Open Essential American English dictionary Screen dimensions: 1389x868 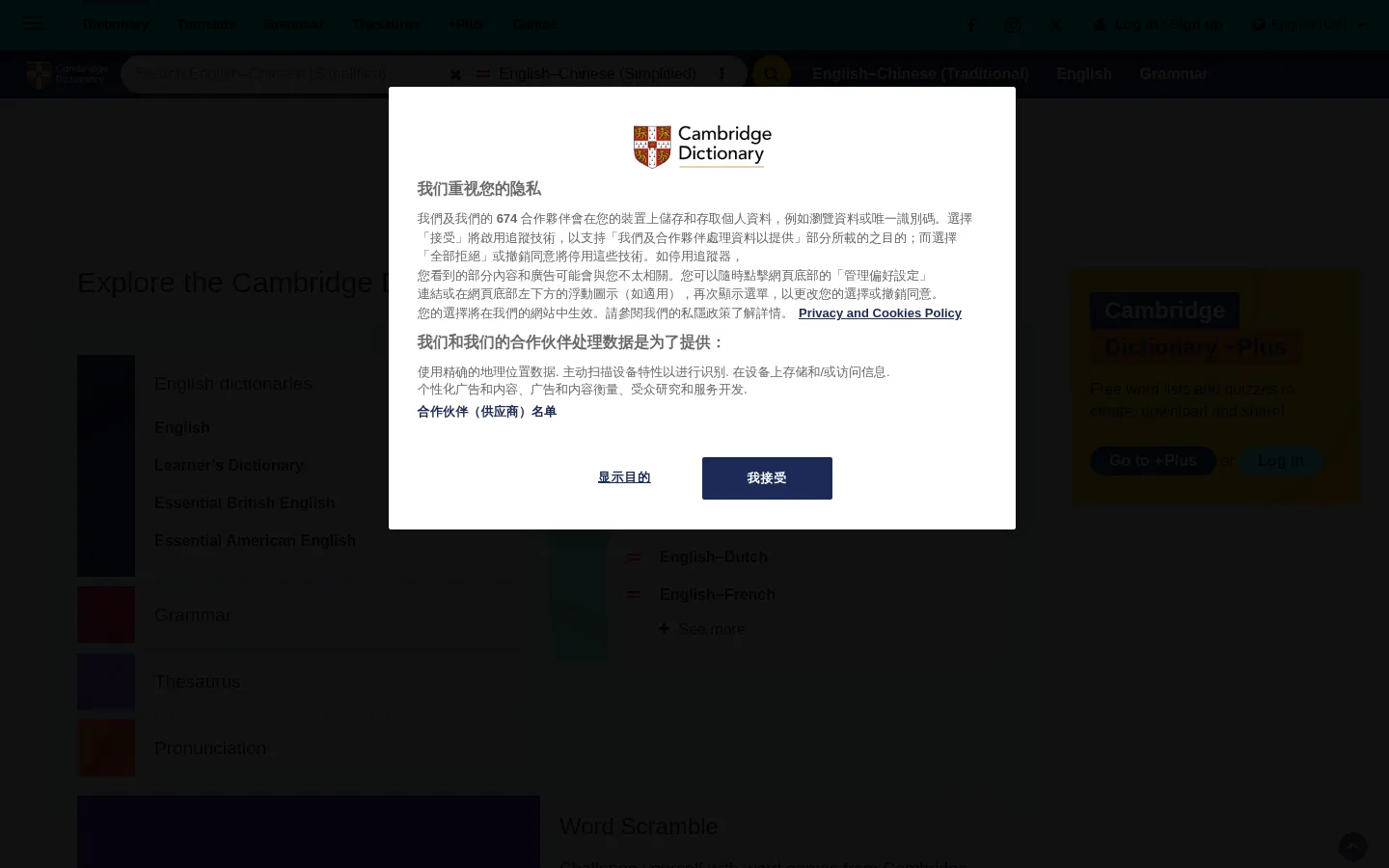255,541
